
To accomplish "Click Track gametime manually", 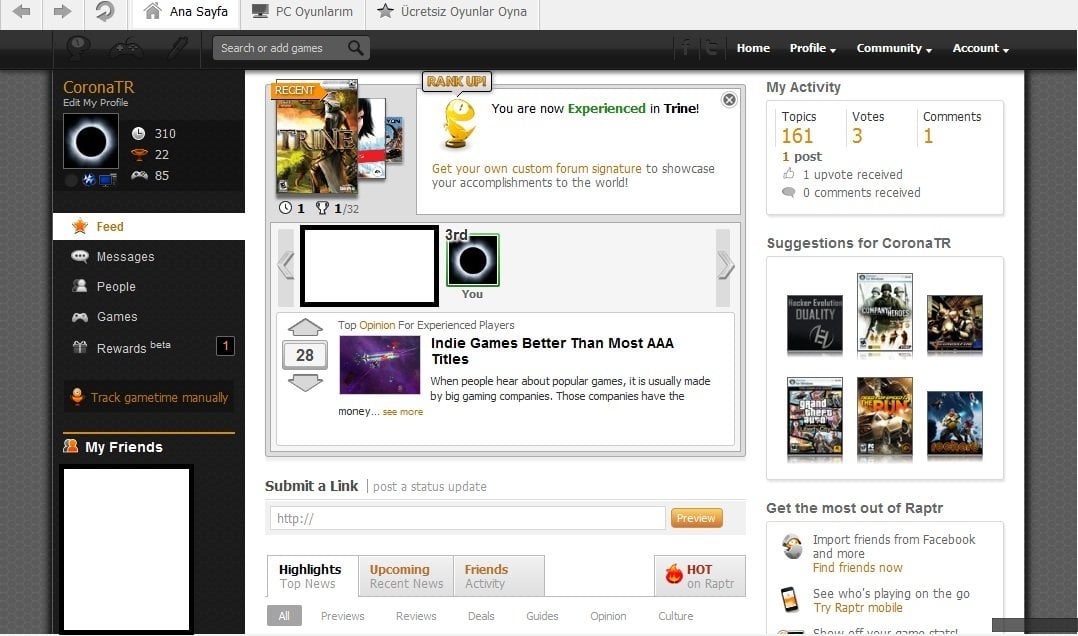I will click(148, 397).
